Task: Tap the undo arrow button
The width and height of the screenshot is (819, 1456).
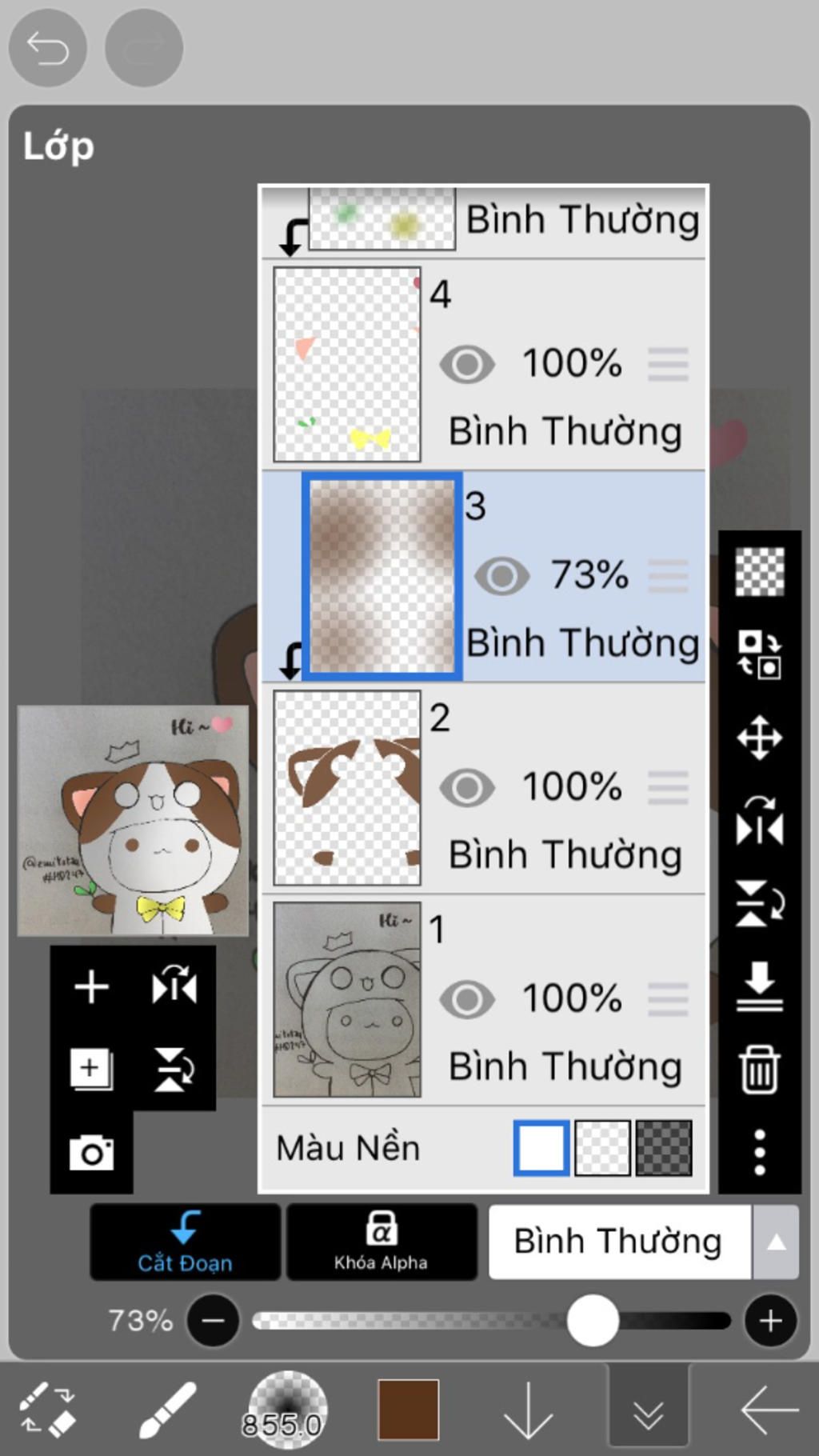Action: pyautogui.click(x=47, y=48)
